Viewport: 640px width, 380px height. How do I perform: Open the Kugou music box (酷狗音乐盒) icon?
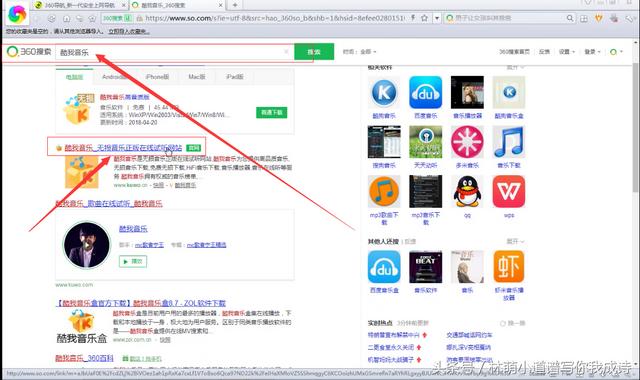509,92
